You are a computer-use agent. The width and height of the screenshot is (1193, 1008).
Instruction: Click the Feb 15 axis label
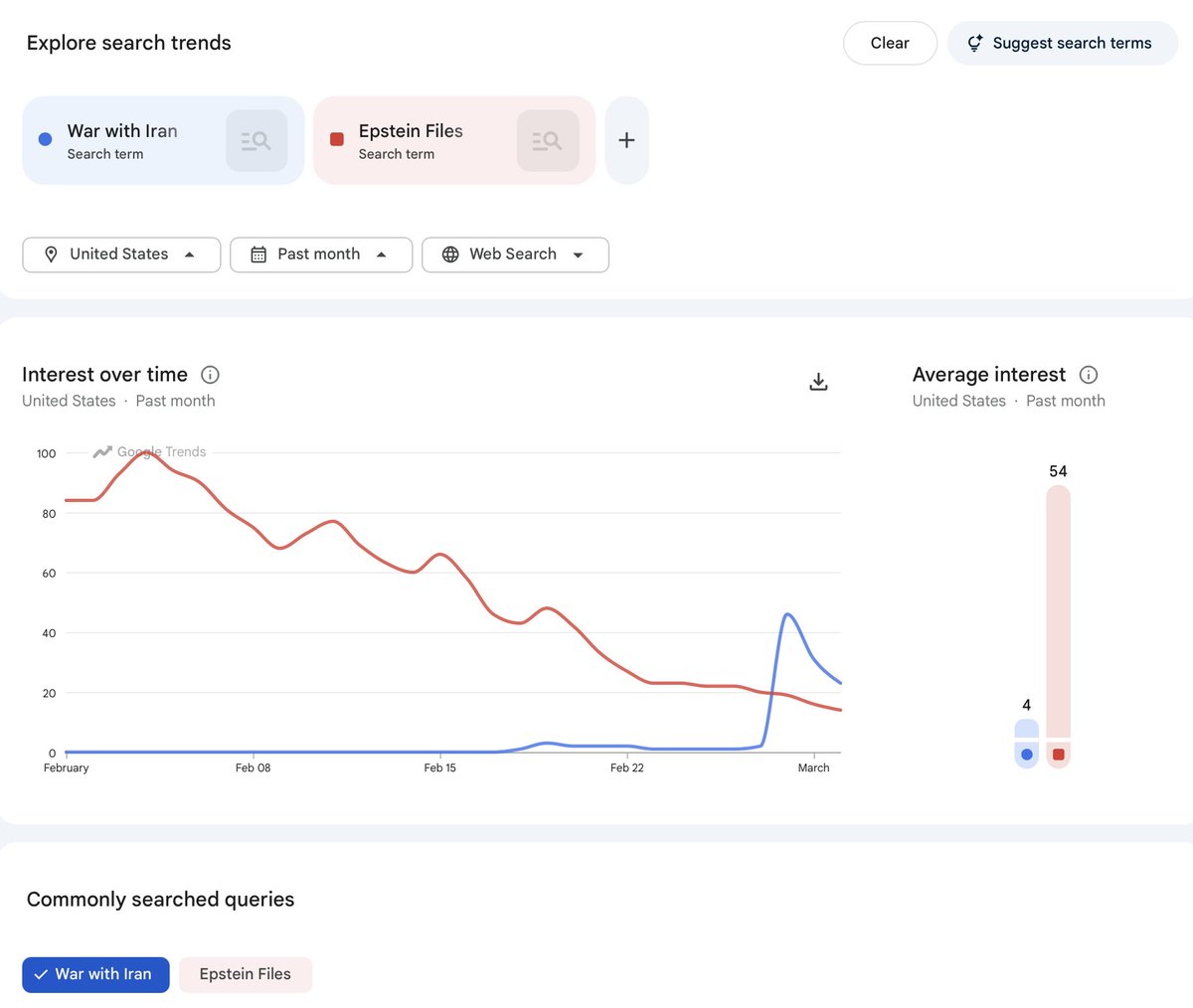click(x=439, y=768)
